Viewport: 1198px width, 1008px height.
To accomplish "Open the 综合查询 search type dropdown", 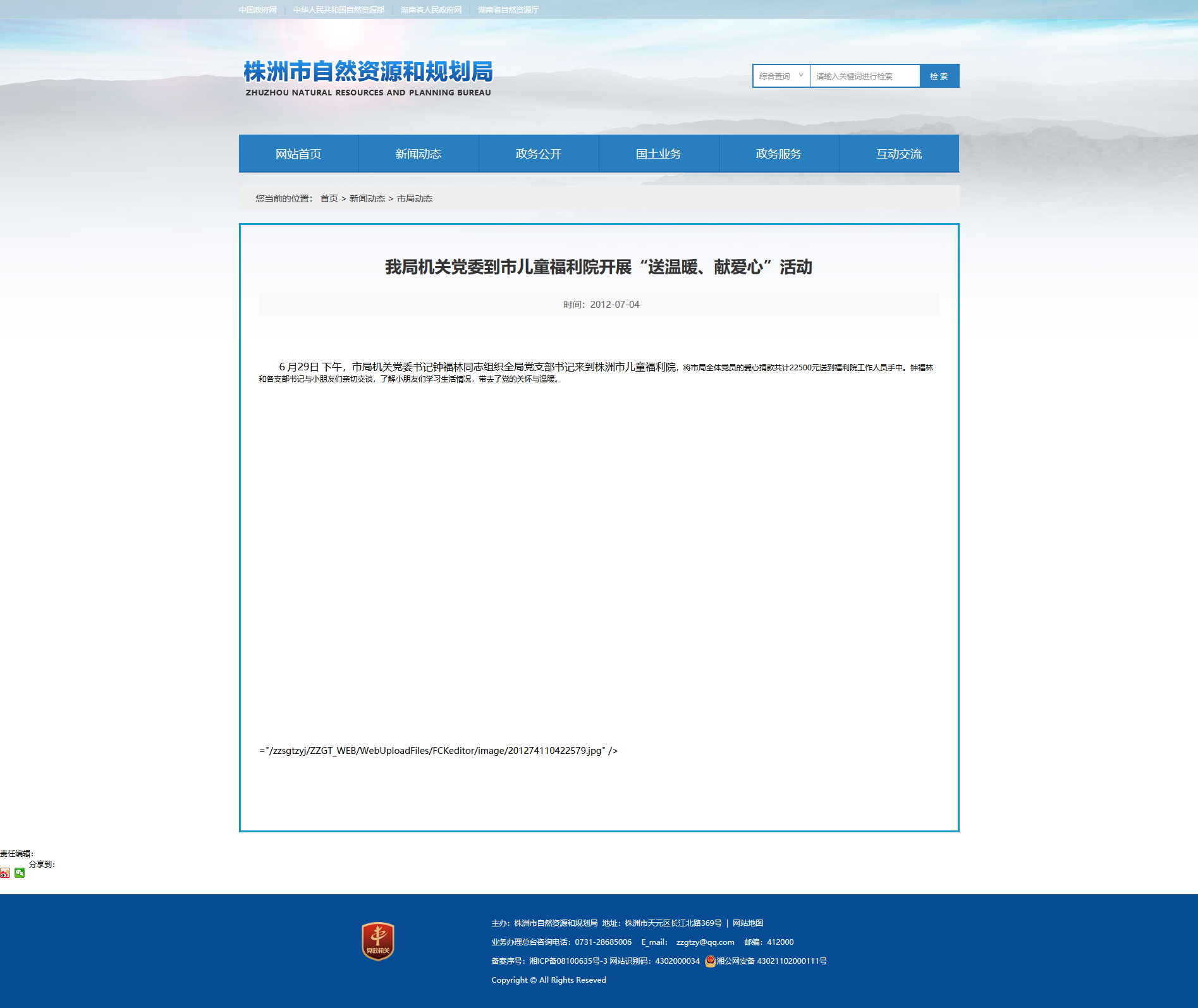I will (781, 76).
